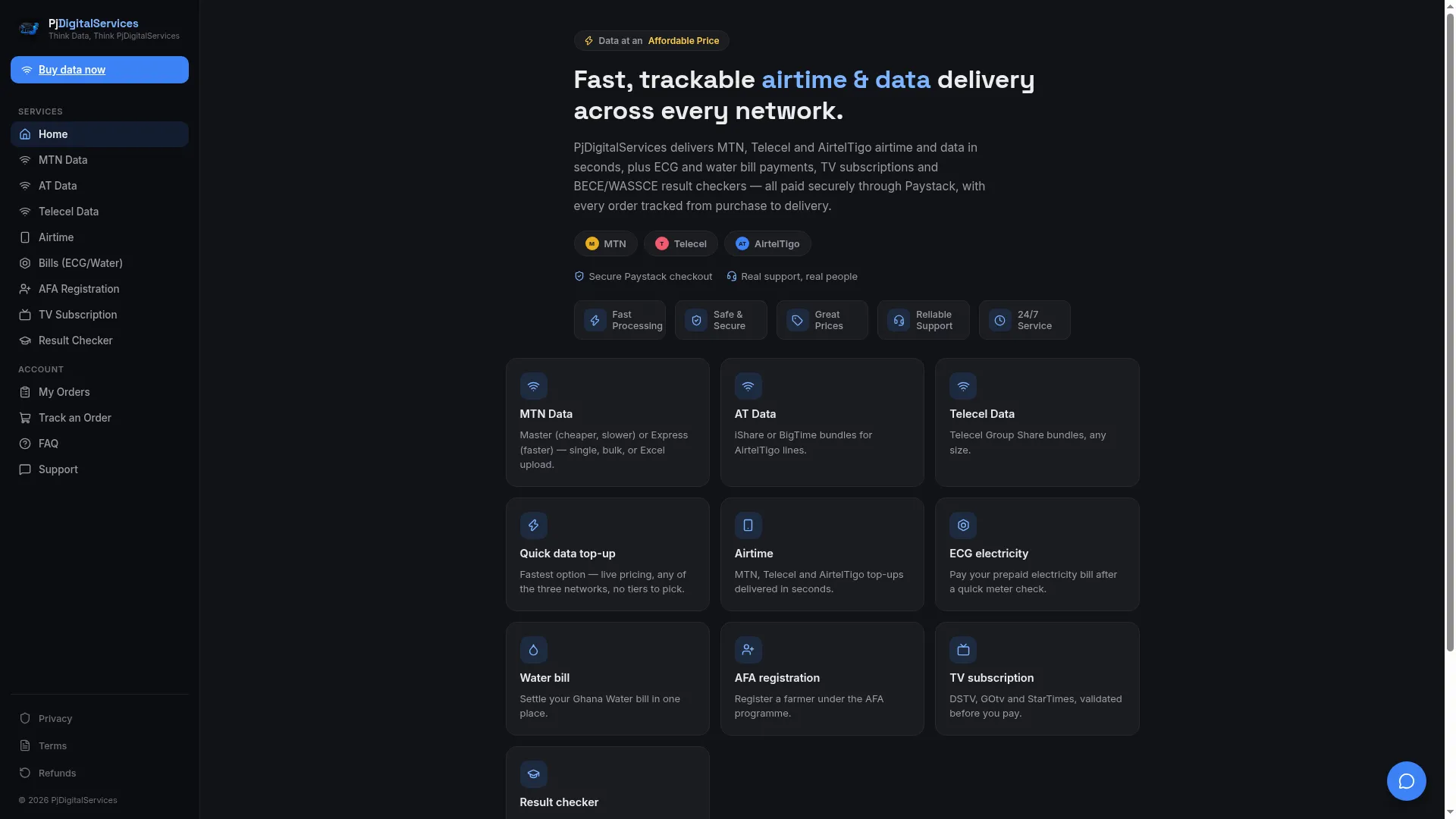Click the Data at an Affordable Price badge
This screenshot has height=819, width=1456.
(x=651, y=41)
